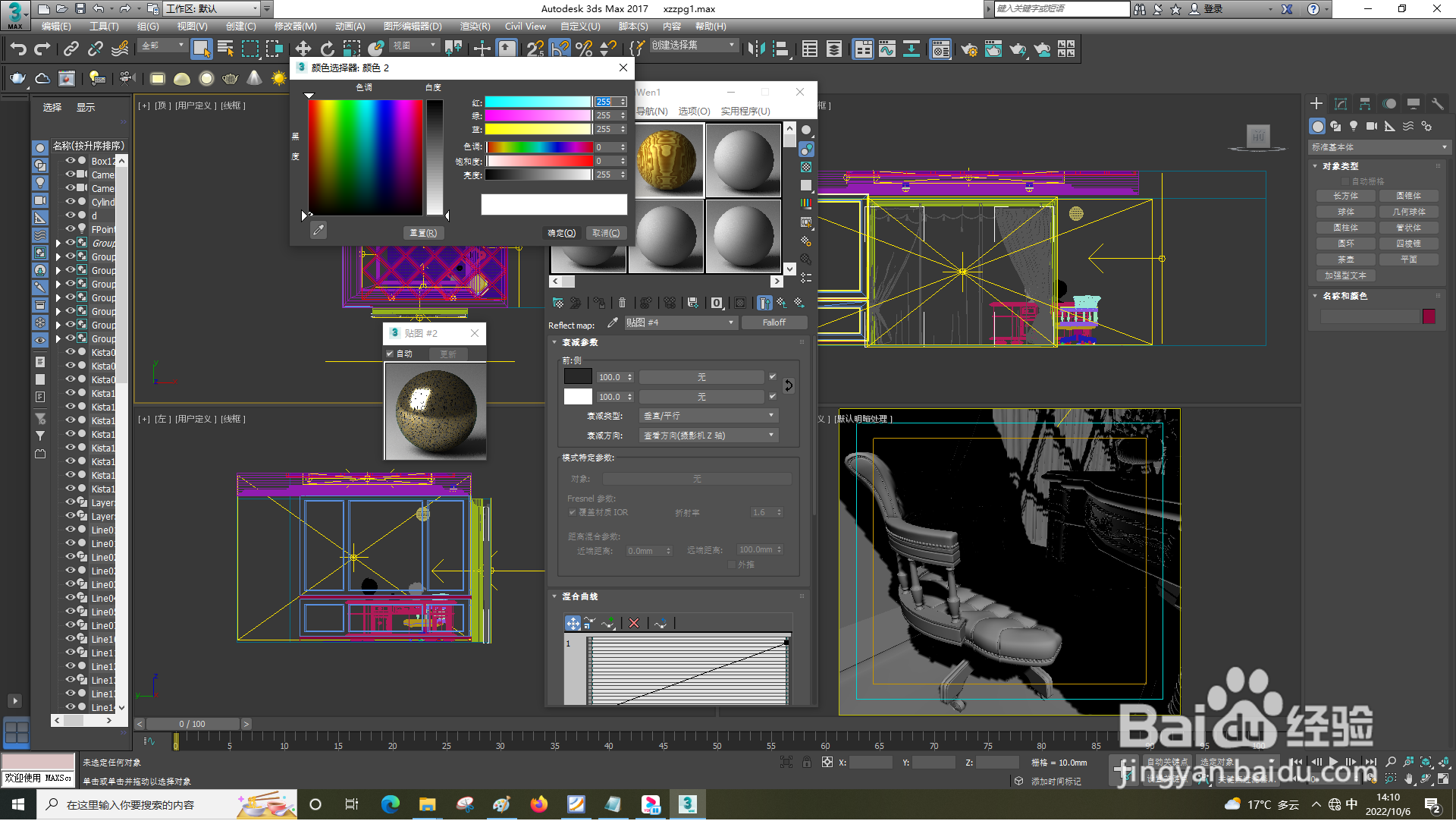Click 取消(C) in the color selector
The height and width of the screenshot is (821, 1456).
(x=606, y=233)
